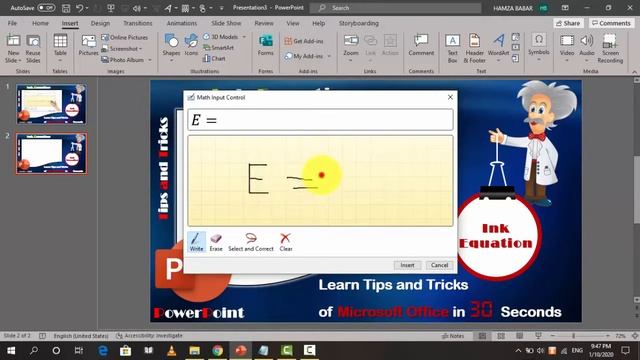The width and height of the screenshot is (640, 360).
Task: Insert Online Pictures
Action: click(x=125, y=37)
